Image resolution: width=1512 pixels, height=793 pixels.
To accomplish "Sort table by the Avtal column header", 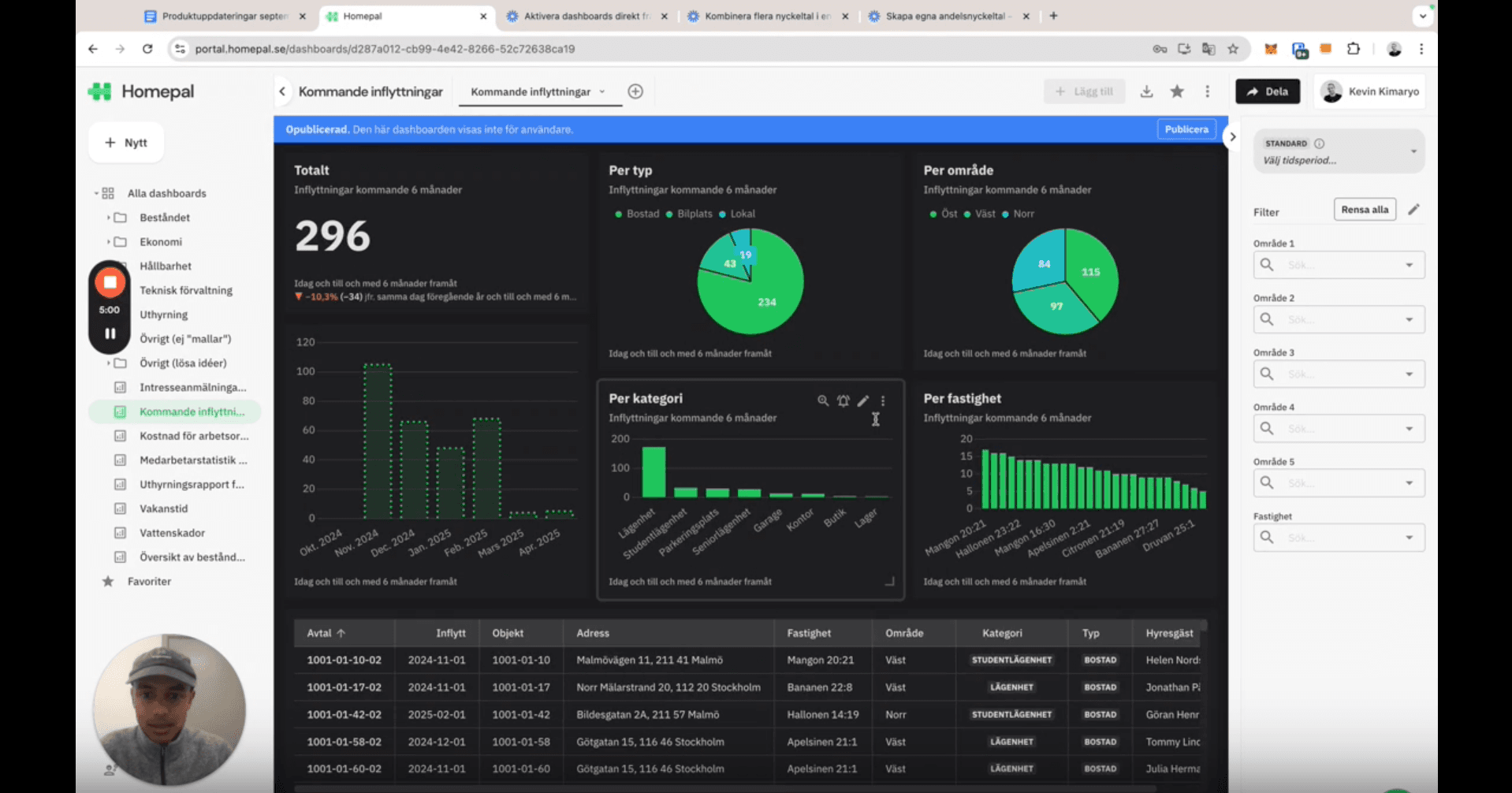I will click(326, 633).
